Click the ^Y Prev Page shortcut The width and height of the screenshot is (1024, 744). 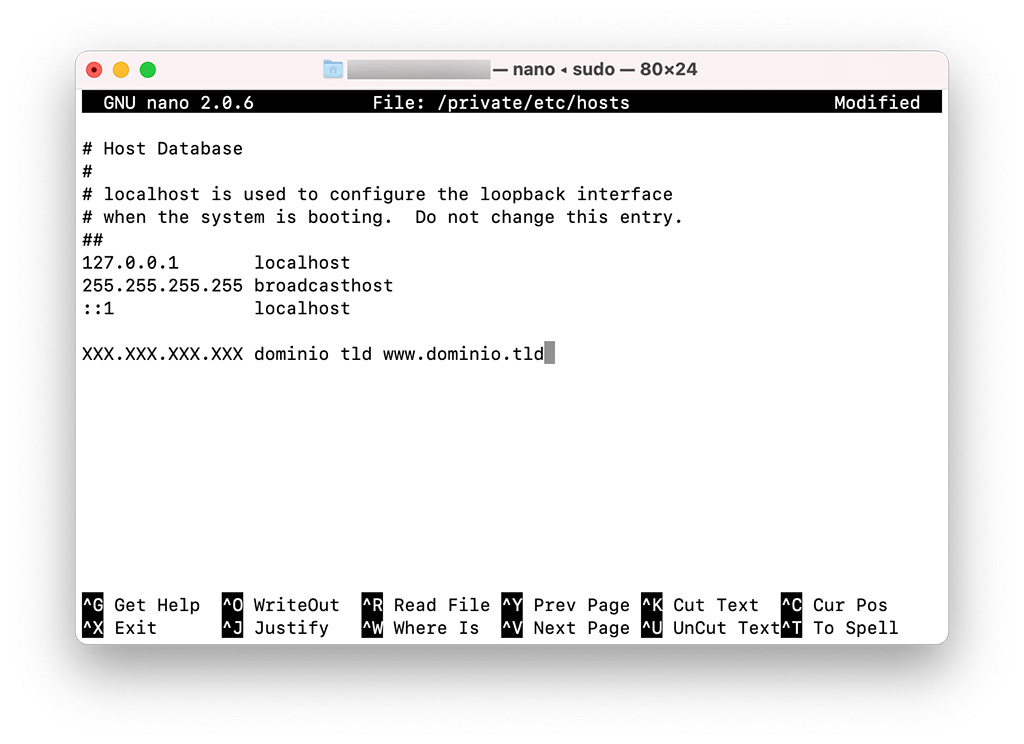tap(566, 605)
